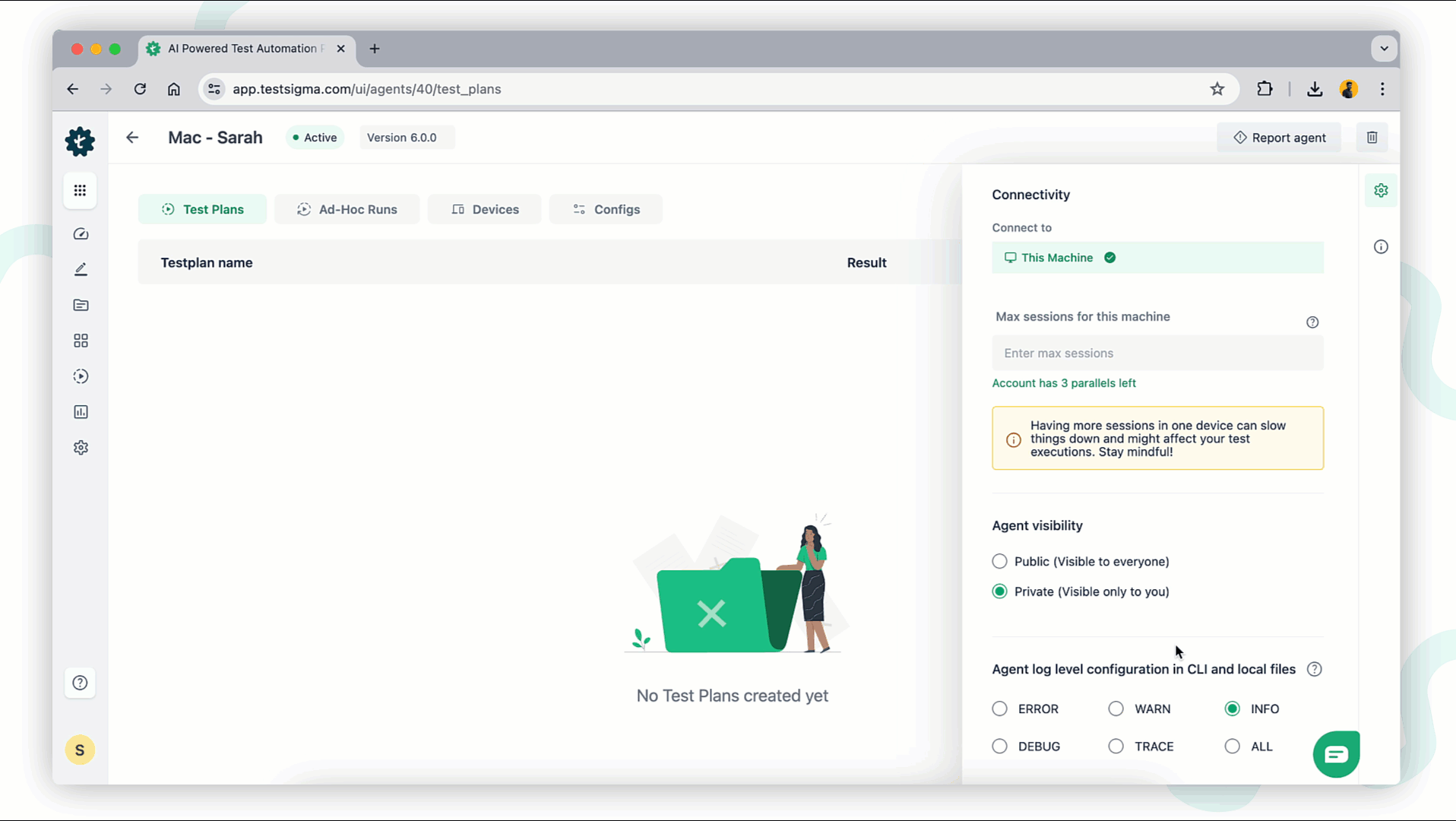
Task: Switch to the Configs tab
Action: coord(606,209)
